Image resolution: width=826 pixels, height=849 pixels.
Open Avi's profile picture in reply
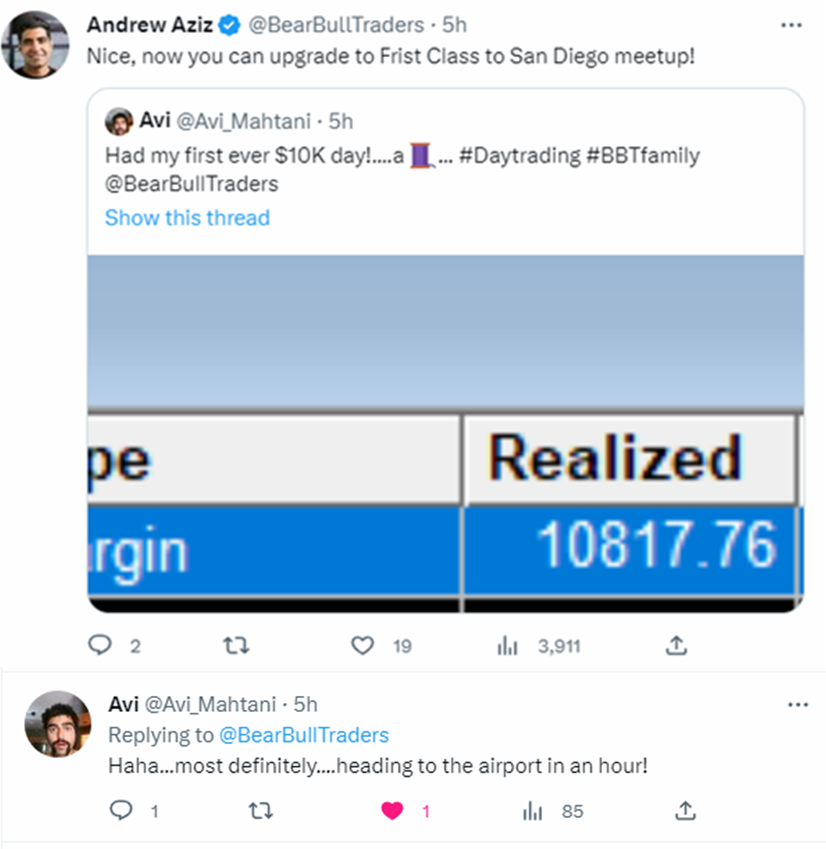click(x=57, y=723)
